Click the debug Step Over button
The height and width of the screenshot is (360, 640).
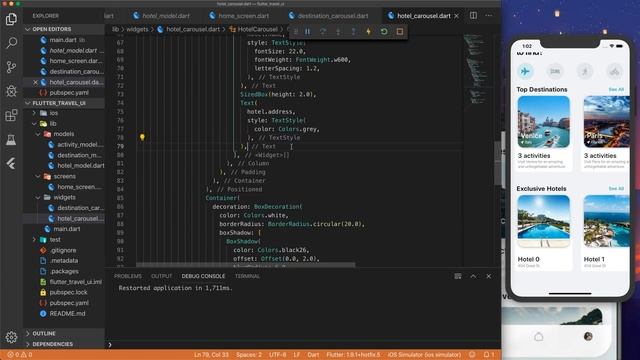[x=323, y=31]
